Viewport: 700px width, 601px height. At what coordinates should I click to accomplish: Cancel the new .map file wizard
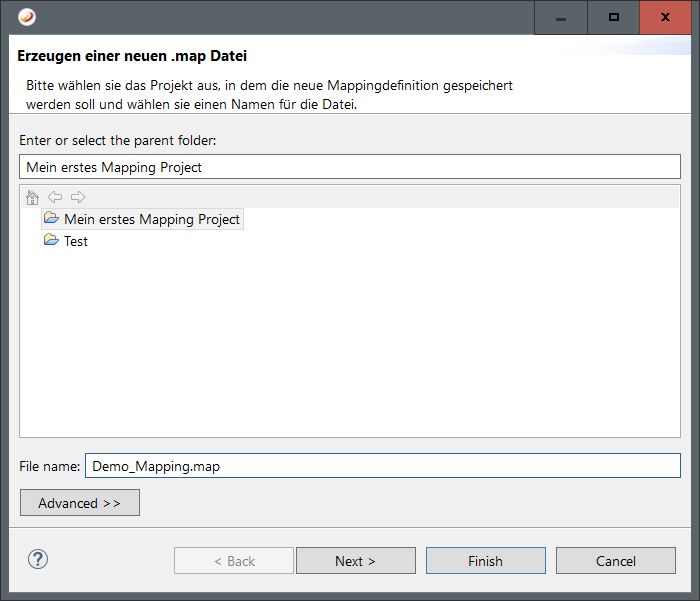coord(615,561)
